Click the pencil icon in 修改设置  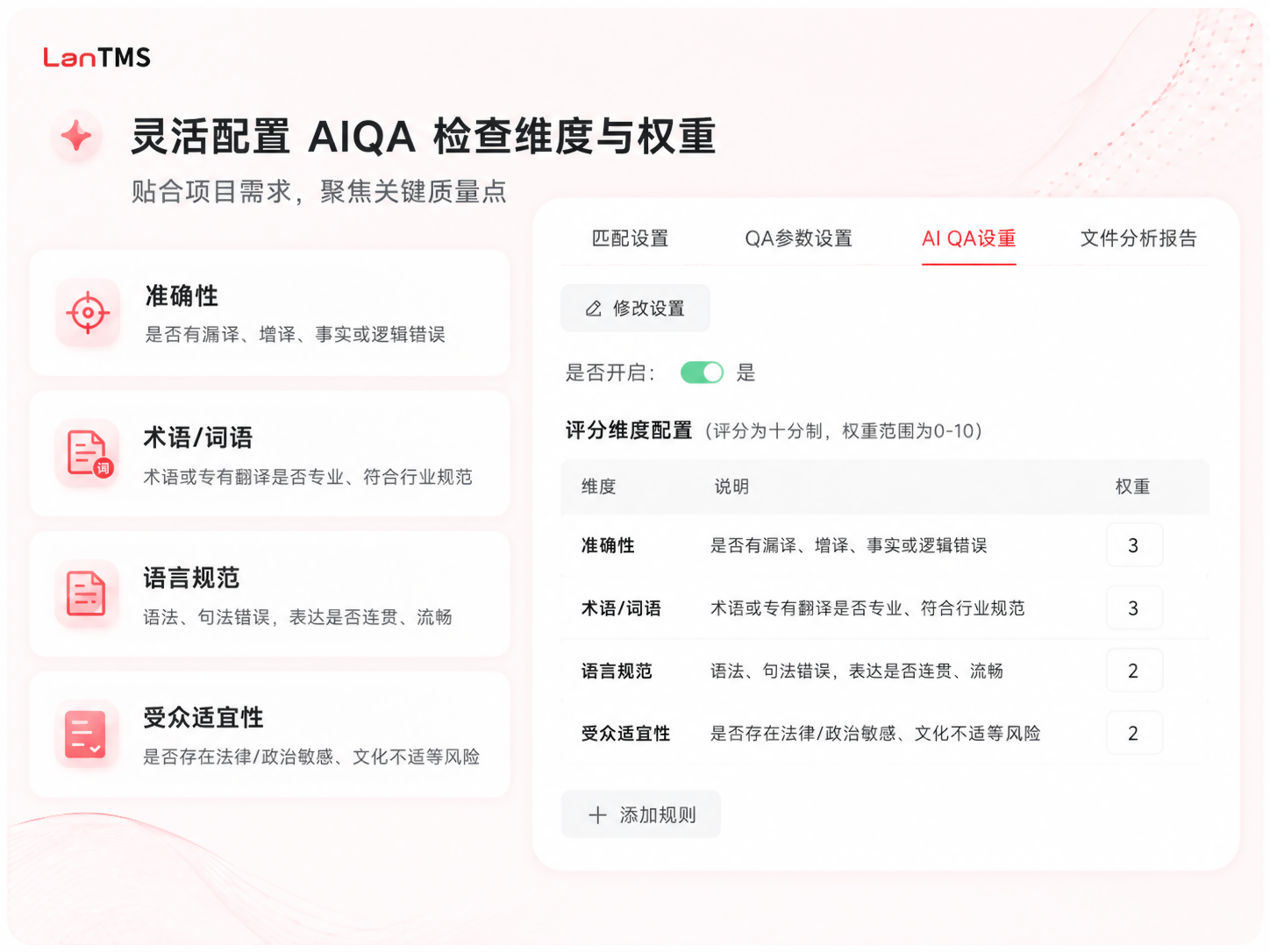pyautogui.click(x=594, y=309)
